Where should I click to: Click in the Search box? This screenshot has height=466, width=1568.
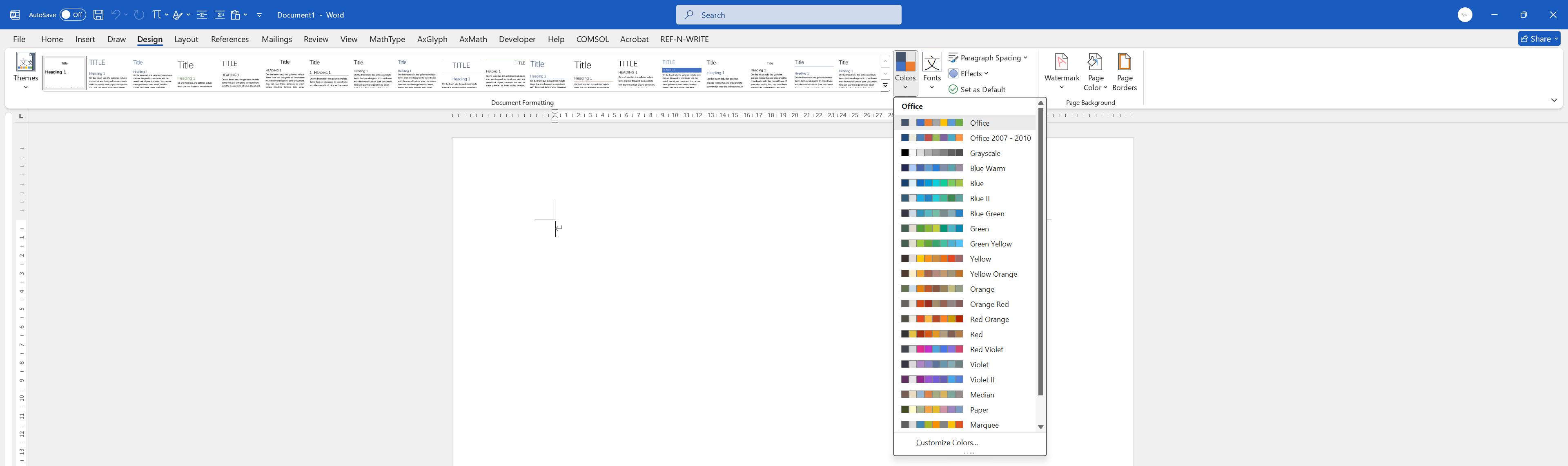click(788, 15)
